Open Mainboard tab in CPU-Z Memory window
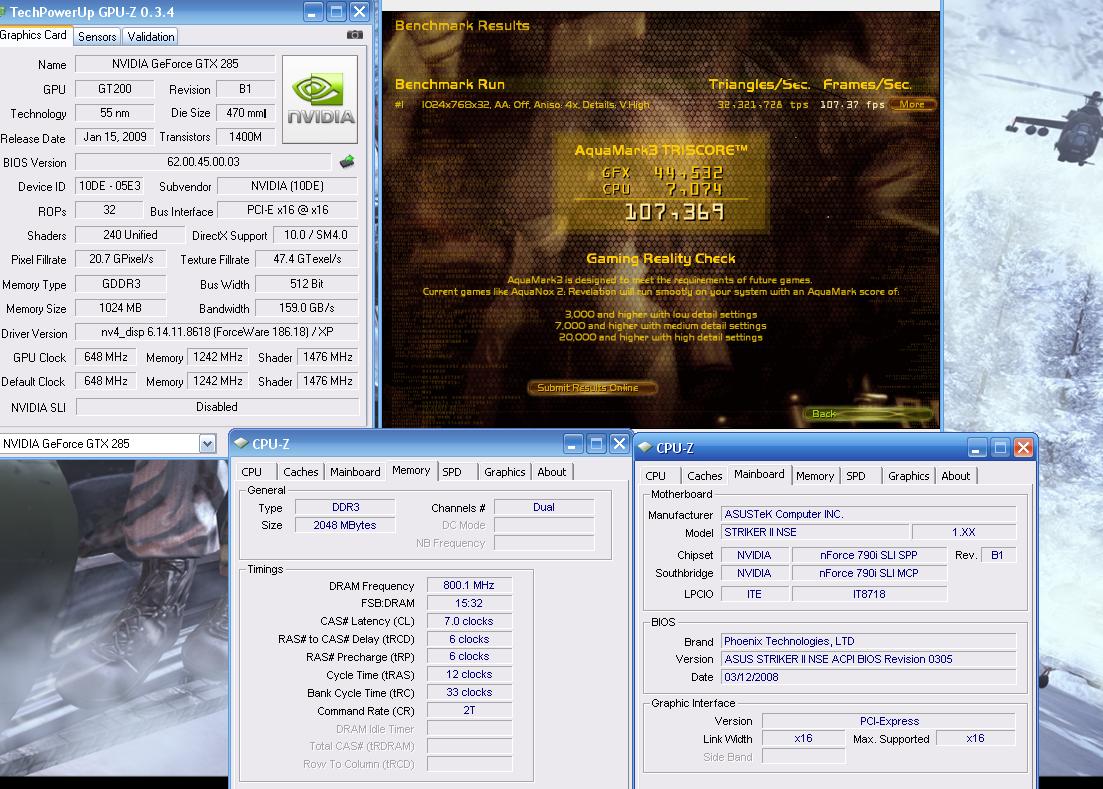The height and width of the screenshot is (789, 1103). [x=355, y=472]
